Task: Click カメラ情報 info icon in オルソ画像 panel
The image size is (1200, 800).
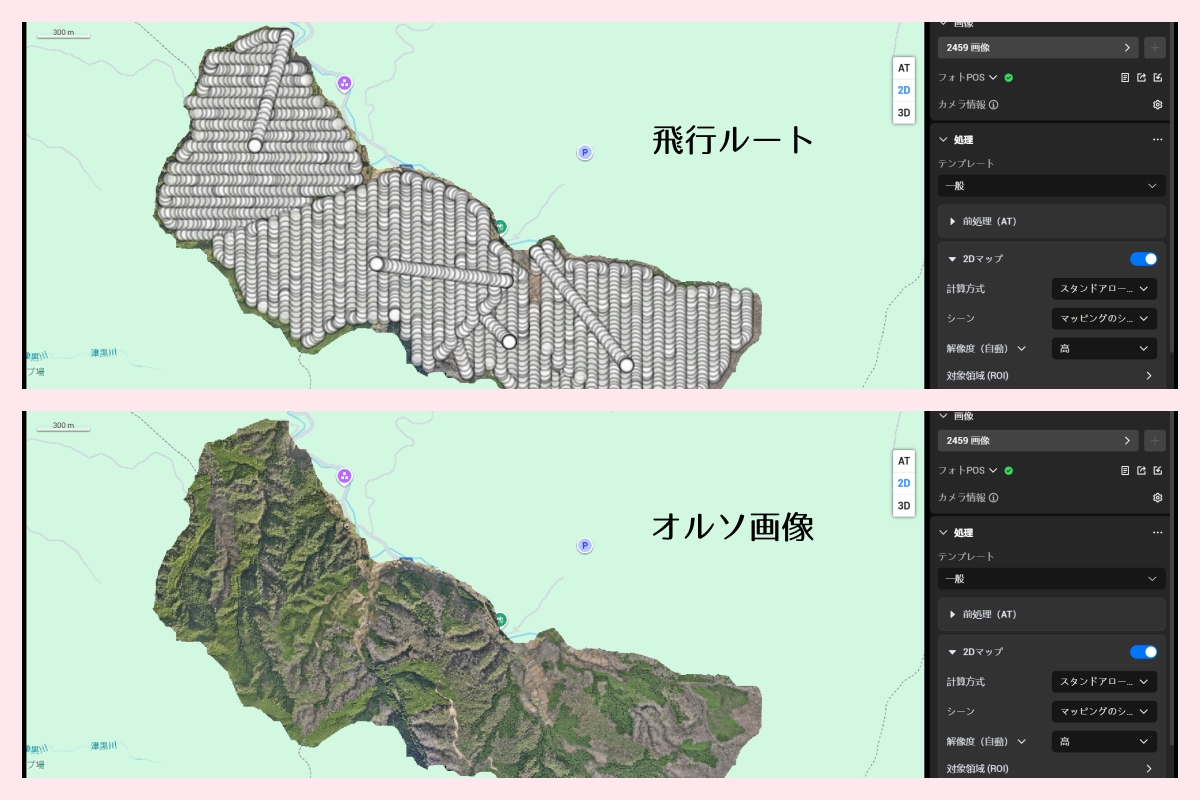Action: point(993,497)
